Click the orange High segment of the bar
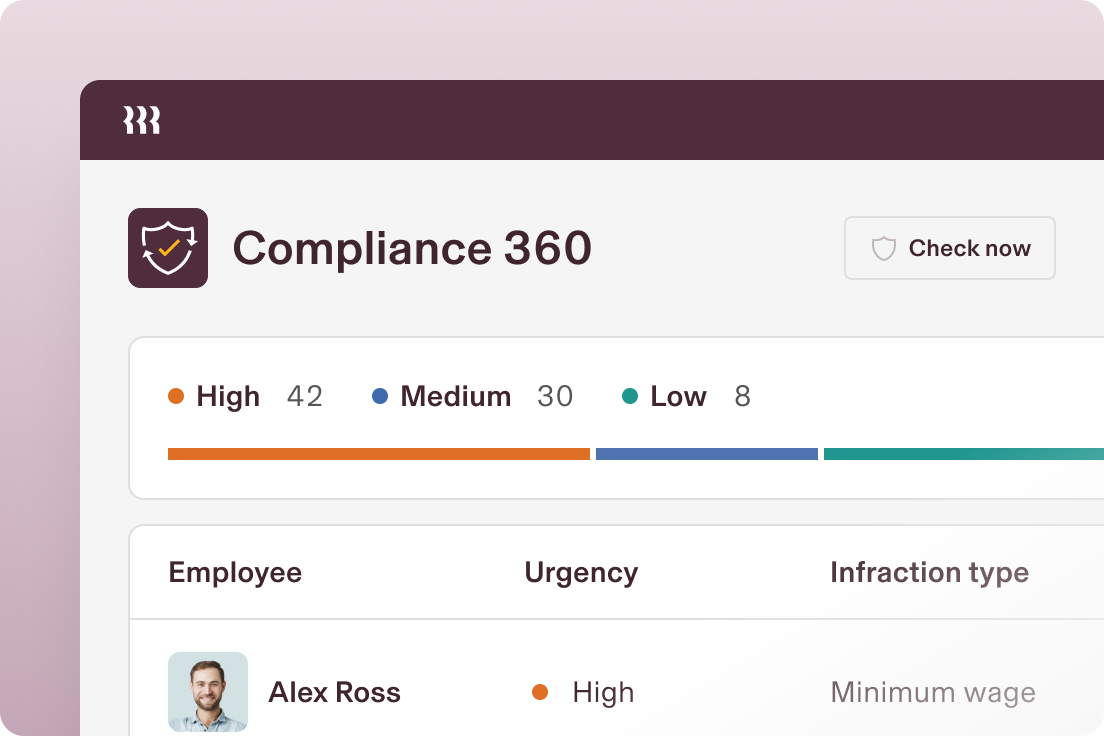The image size is (1104, 736). 379,454
